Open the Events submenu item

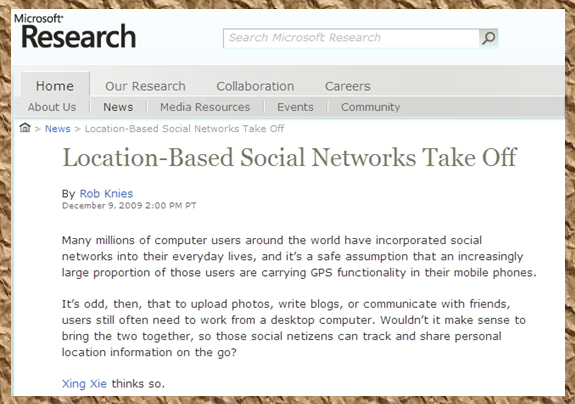(x=295, y=107)
